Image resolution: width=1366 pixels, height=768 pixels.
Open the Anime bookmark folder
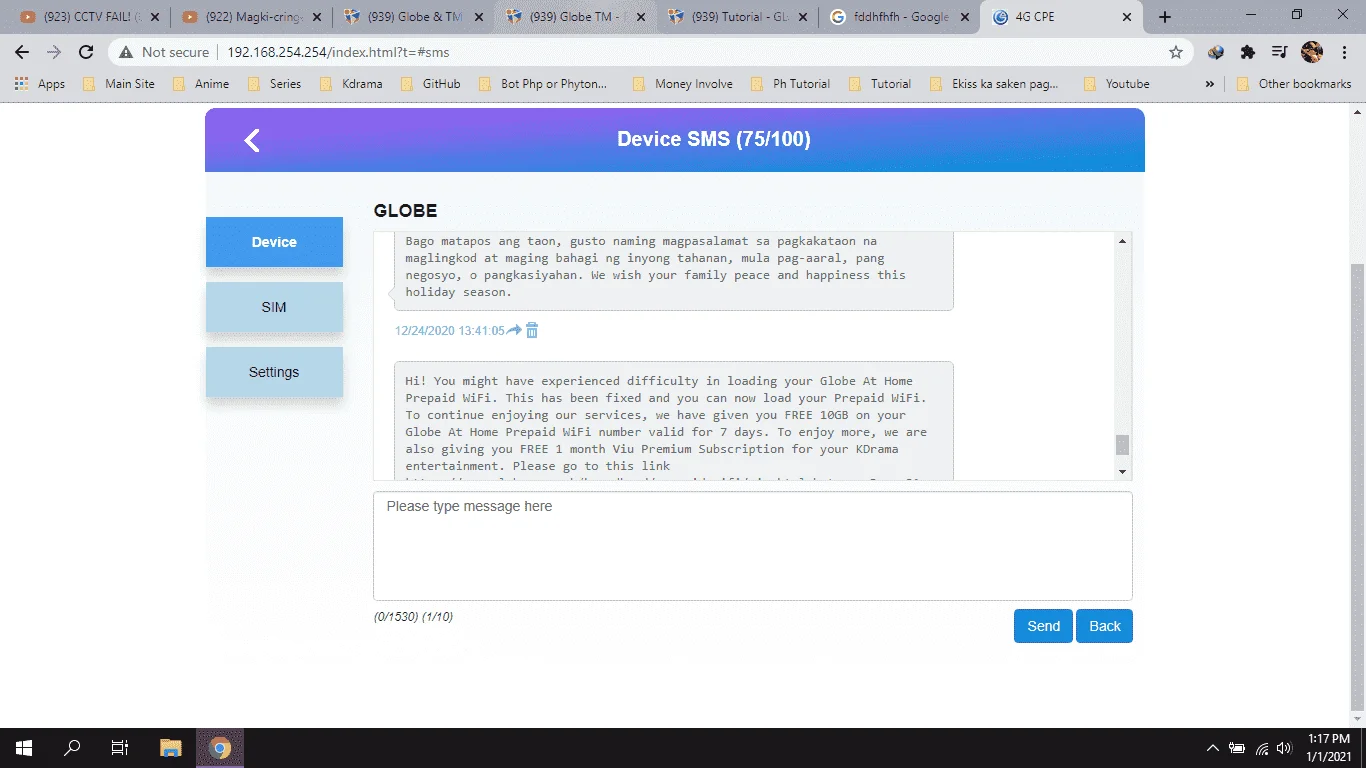pyautogui.click(x=200, y=84)
